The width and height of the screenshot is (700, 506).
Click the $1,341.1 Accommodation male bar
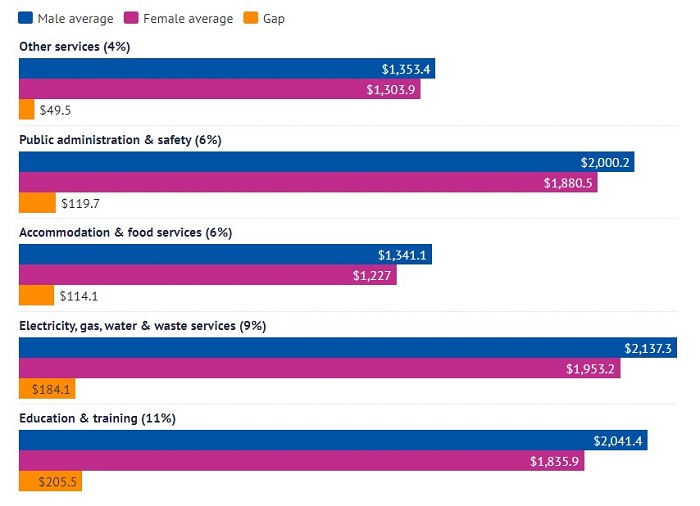pyautogui.click(x=225, y=254)
